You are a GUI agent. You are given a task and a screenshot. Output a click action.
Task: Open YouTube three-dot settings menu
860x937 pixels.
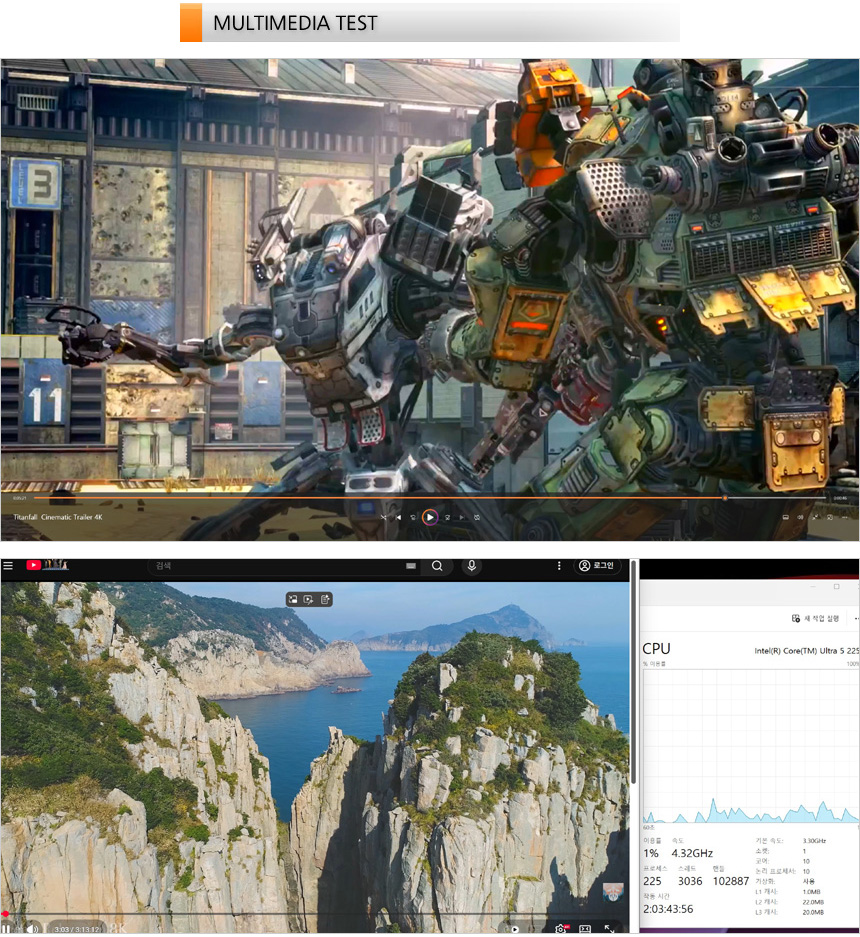[558, 566]
